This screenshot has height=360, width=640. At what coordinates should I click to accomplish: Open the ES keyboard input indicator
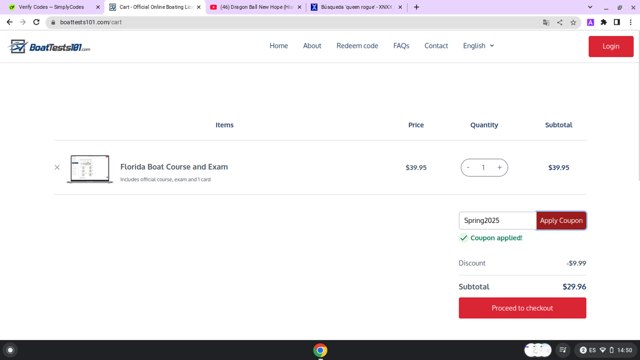coord(592,350)
